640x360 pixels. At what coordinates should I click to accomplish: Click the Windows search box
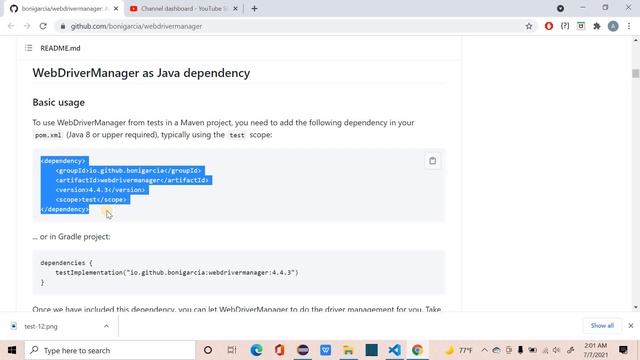pos(110,350)
